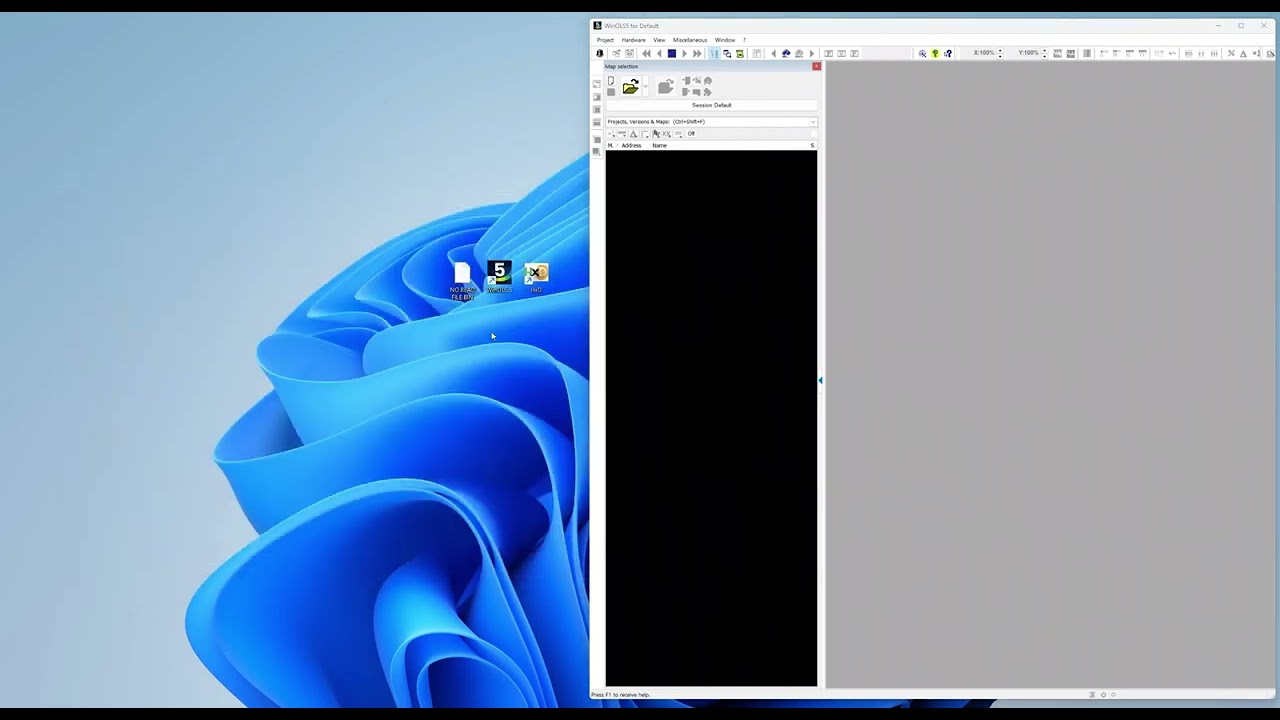The width and height of the screenshot is (1280, 720).
Task: Open the Window menu
Action: 725,40
